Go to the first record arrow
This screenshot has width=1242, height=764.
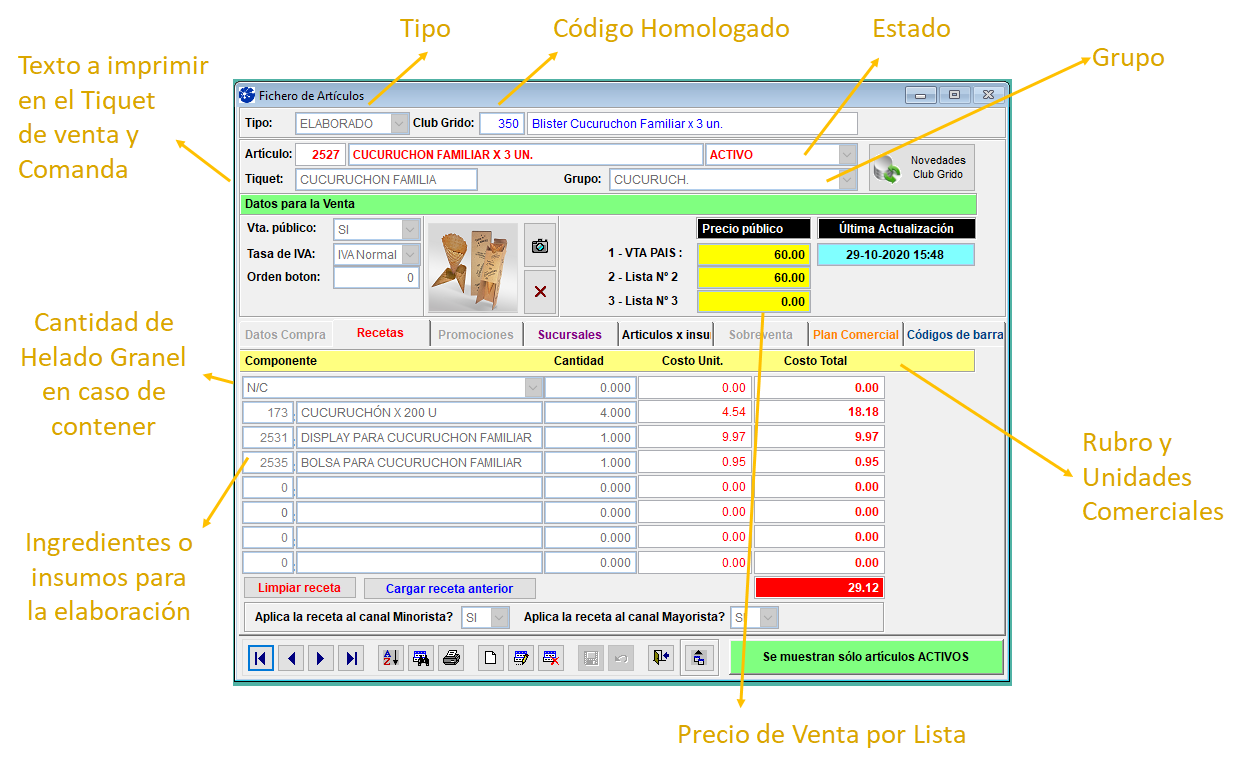[261, 658]
